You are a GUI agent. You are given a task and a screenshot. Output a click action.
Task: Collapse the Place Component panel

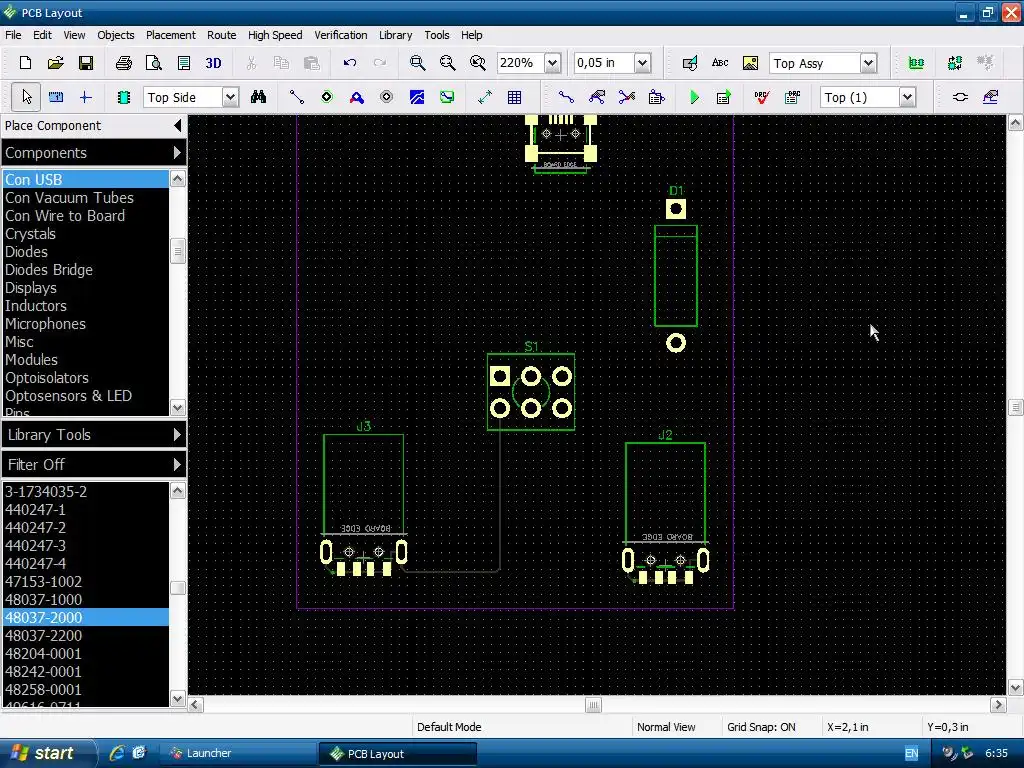[178, 125]
